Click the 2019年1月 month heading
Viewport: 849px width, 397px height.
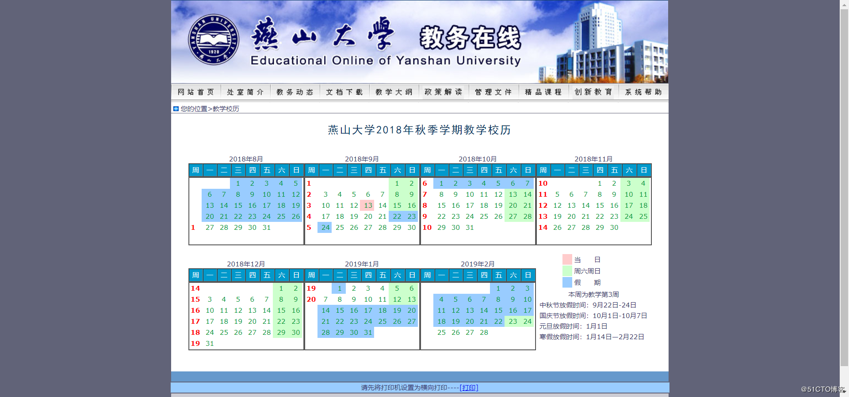pyautogui.click(x=362, y=264)
